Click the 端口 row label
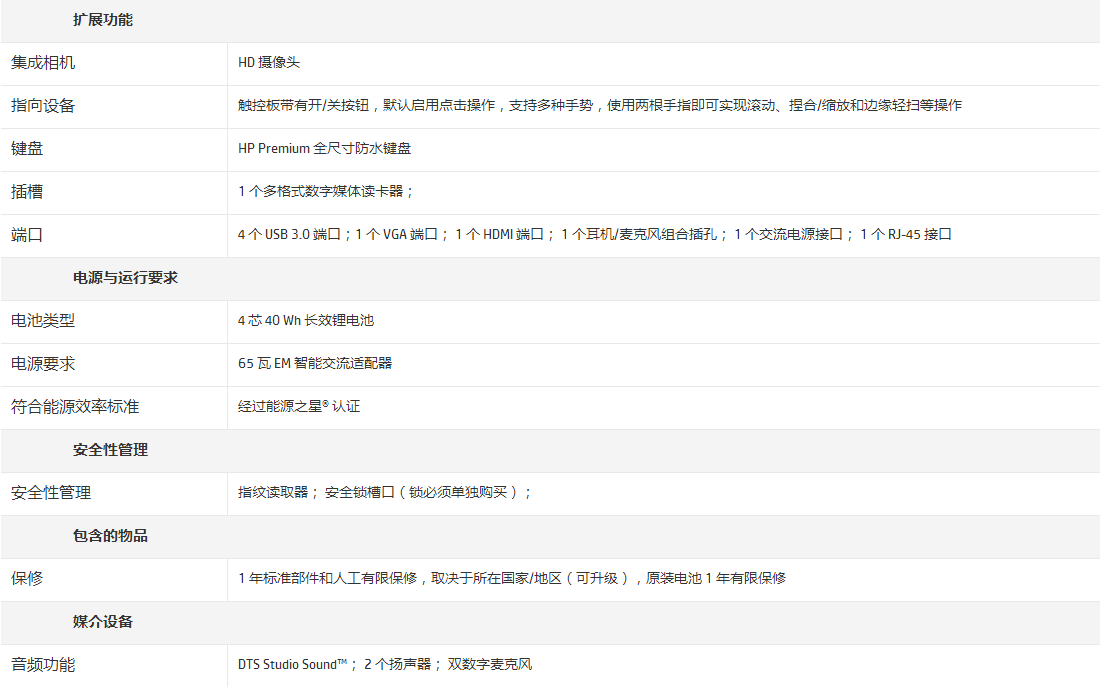Image resolution: width=1100 pixels, height=687 pixels. [x=27, y=235]
